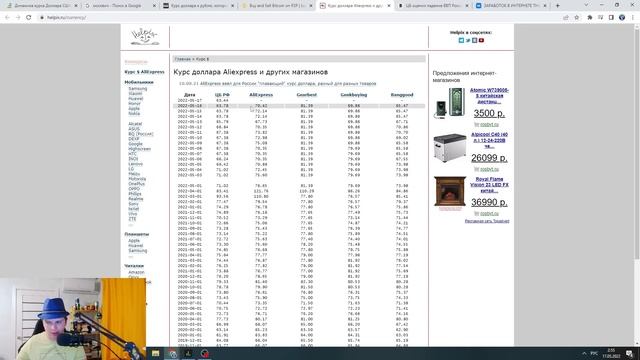Close the 'Buy and Sell Bitcoin on P2P' tab
The width and height of the screenshot is (640, 360).
tap(311, 6)
